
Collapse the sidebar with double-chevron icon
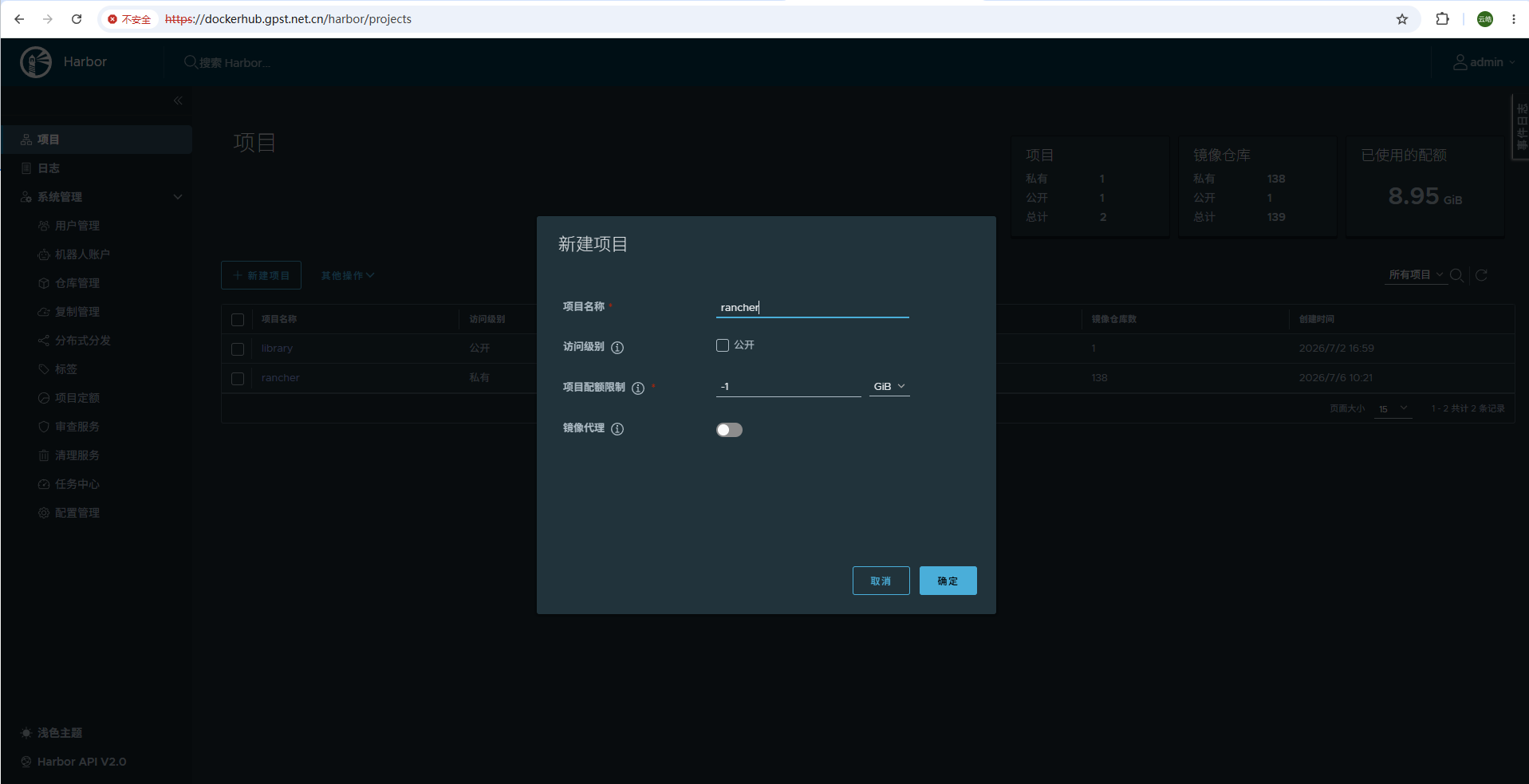178,100
